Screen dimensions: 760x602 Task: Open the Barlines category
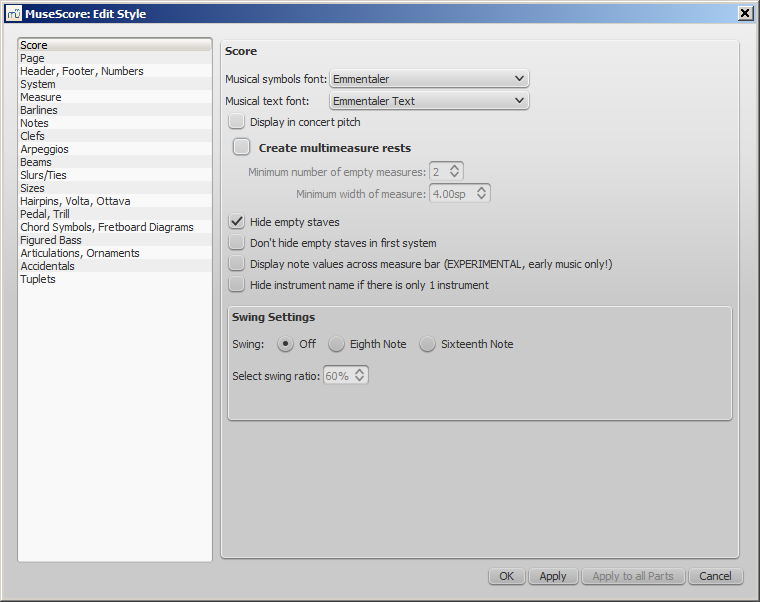pos(115,110)
